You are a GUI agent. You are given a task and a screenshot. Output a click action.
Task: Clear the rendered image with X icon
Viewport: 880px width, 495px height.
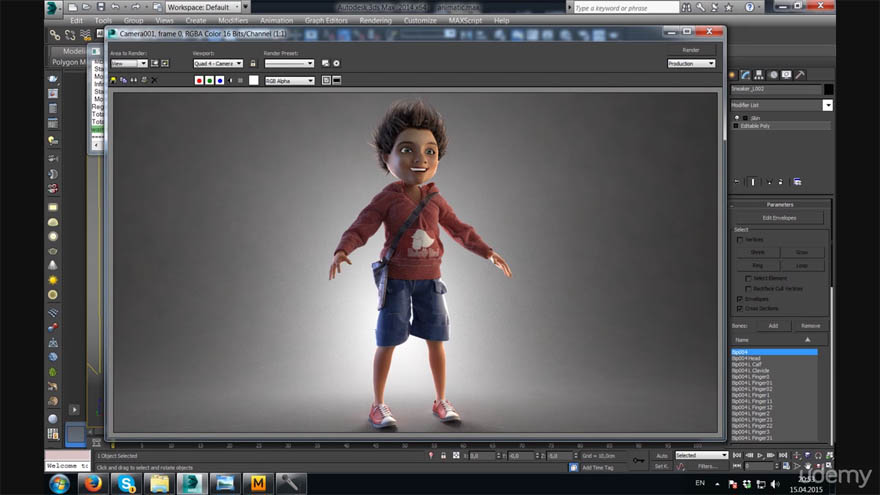154,80
